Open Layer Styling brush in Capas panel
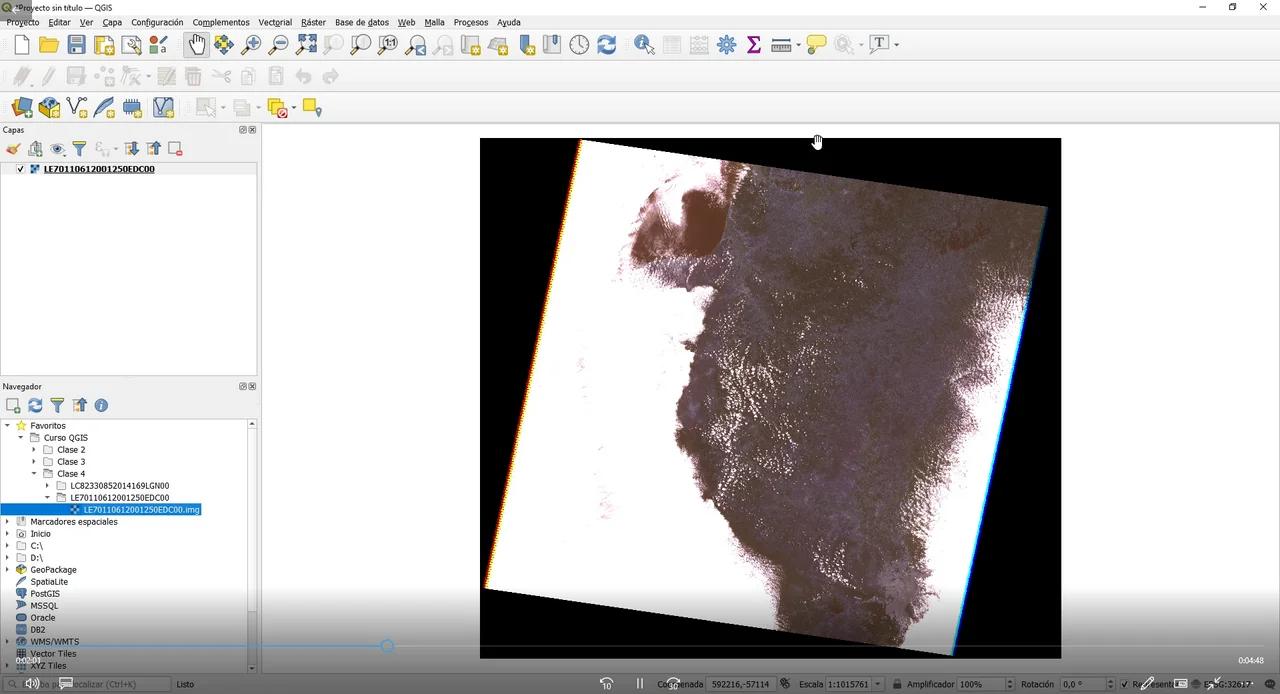 13,149
